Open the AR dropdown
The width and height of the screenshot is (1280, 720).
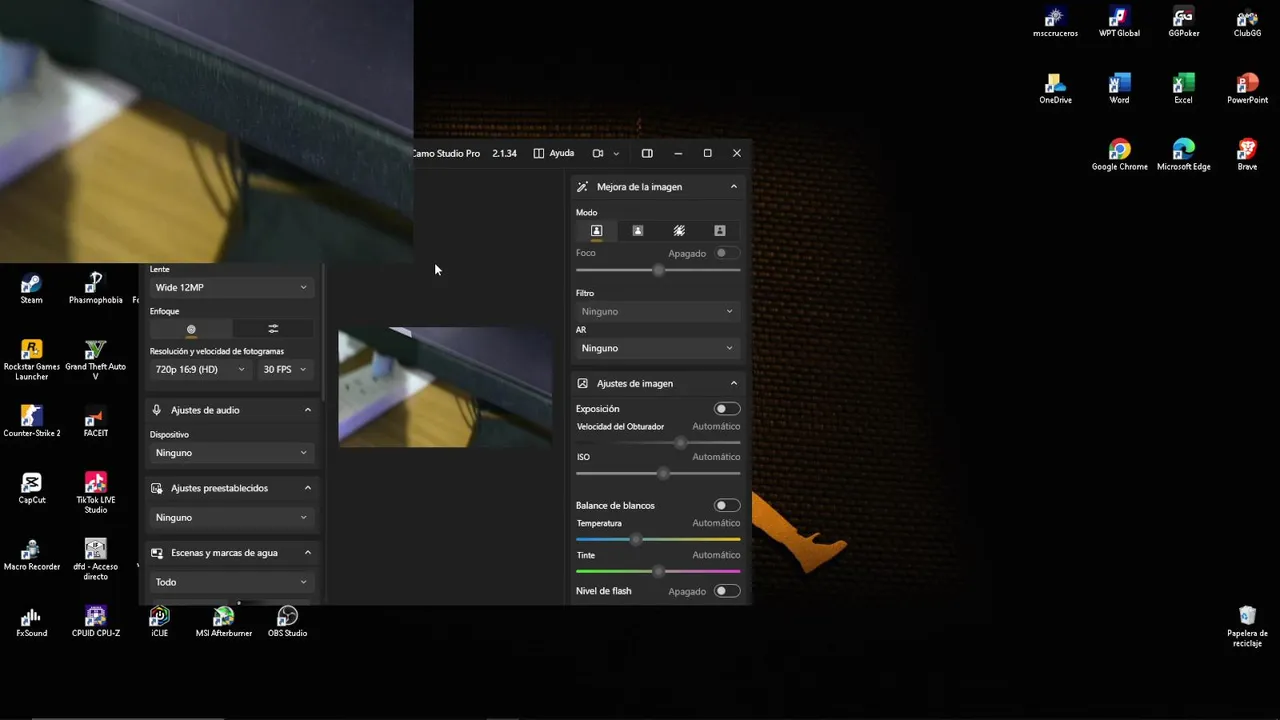[658, 348]
